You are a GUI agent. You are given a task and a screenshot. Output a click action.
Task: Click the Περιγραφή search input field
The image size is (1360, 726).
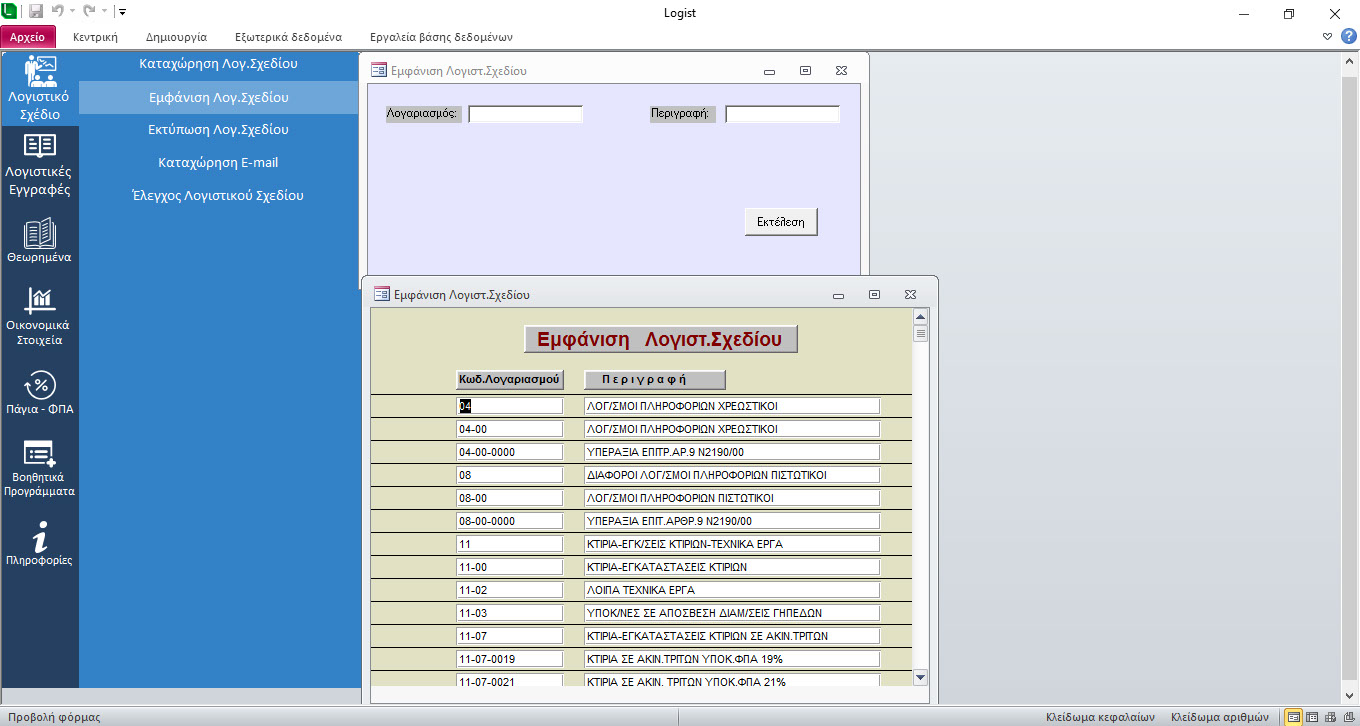782,114
